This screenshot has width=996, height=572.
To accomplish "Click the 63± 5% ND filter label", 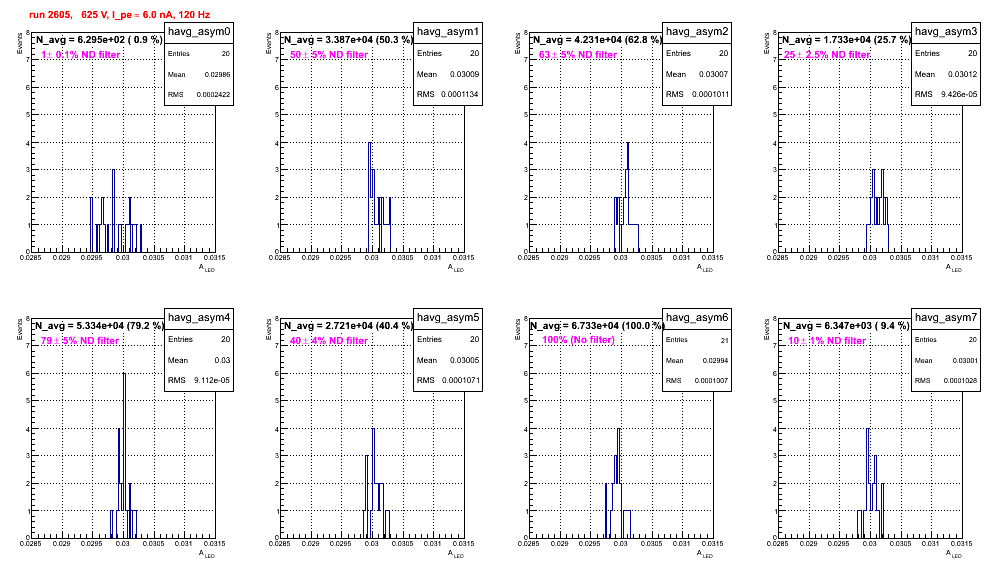I will [578, 55].
